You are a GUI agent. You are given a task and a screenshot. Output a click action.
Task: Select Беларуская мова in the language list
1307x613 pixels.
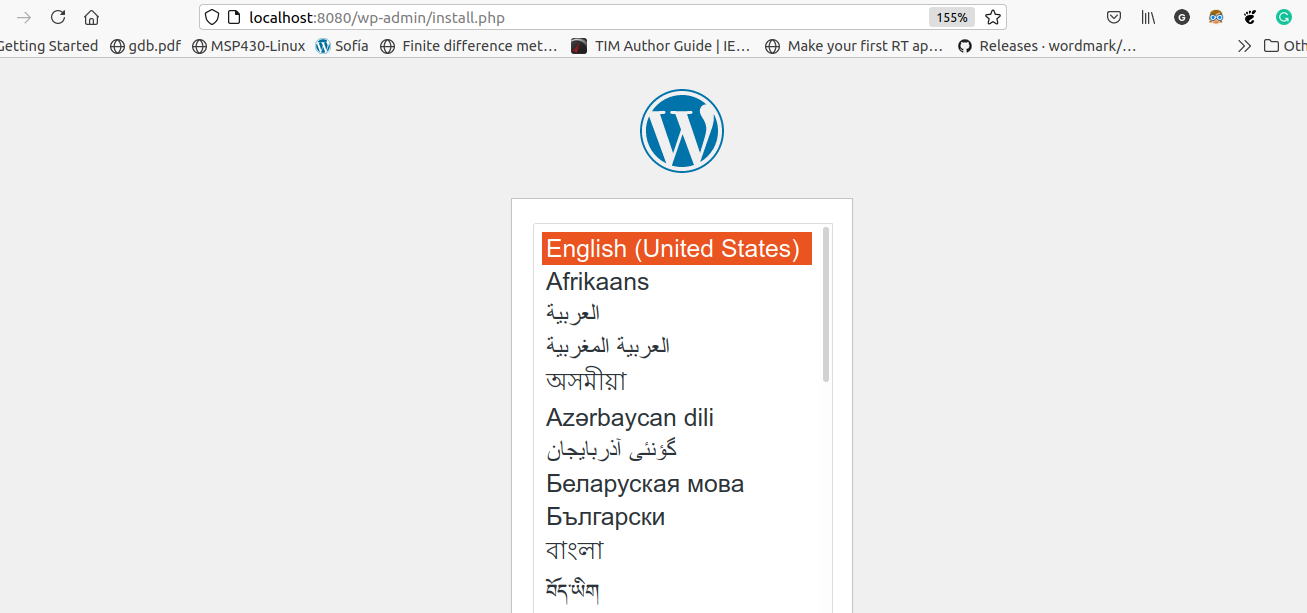(677, 484)
